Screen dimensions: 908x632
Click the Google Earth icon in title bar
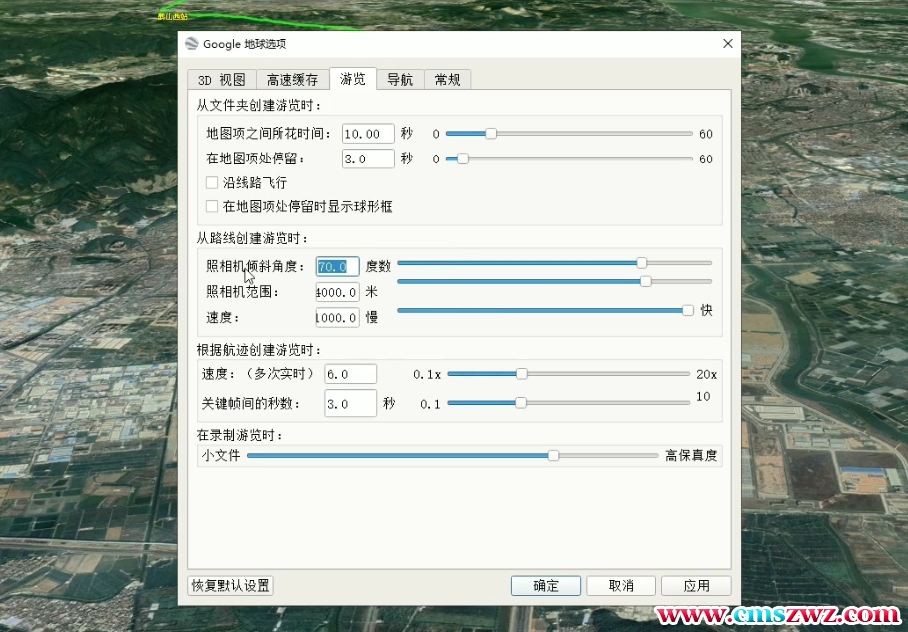click(x=192, y=44)
